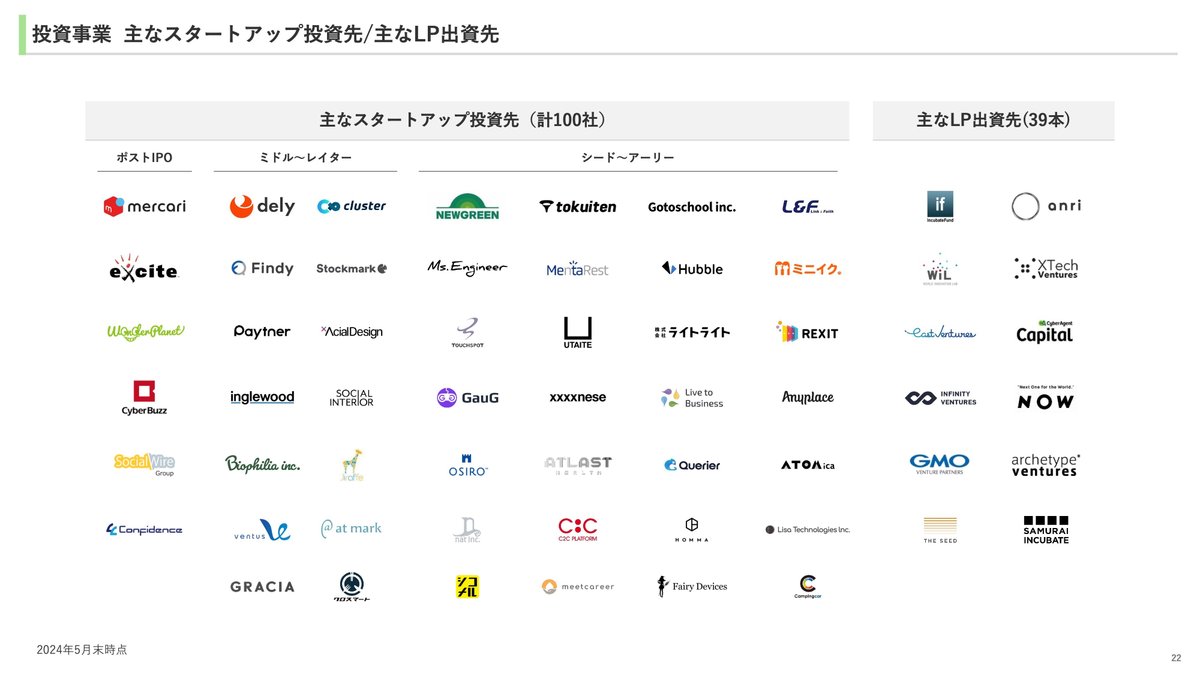
Task: Click the XTech Ventures logo
Action: (1046, 268)
